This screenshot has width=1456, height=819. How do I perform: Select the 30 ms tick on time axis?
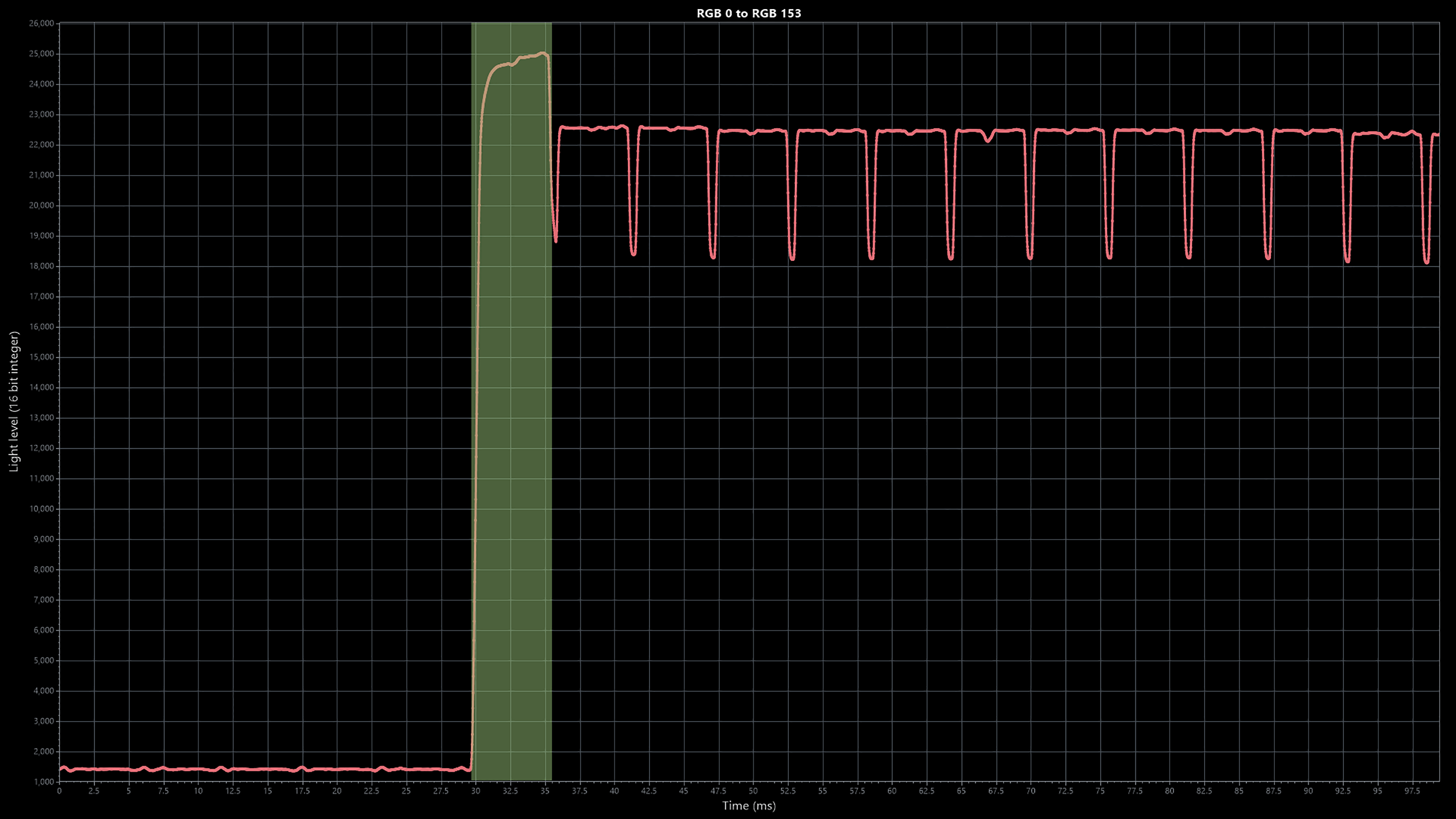pos(475,791)
